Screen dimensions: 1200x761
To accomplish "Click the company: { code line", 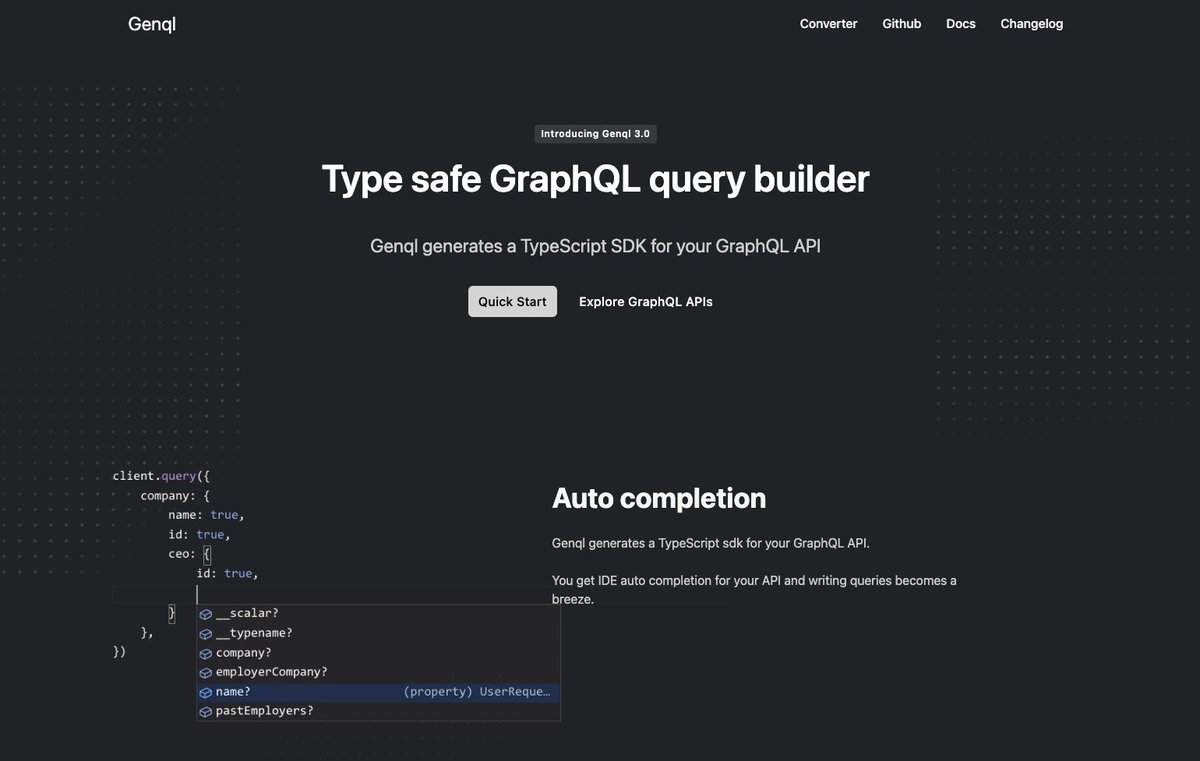I will (x=175, y=496).
